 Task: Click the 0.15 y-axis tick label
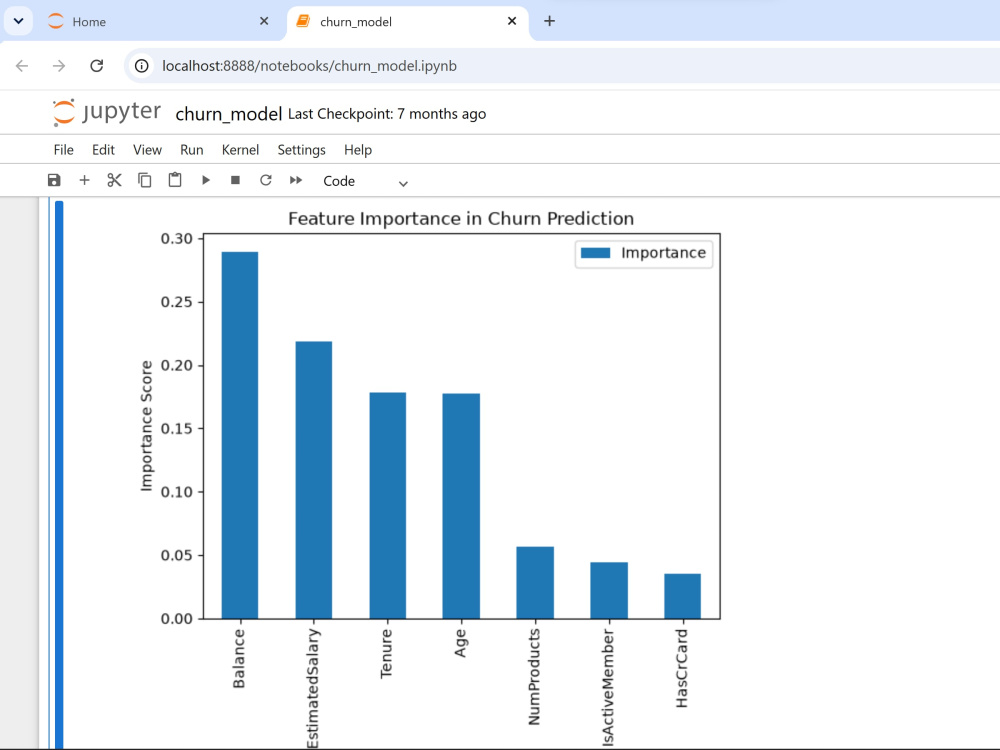[x=177, y=429]
